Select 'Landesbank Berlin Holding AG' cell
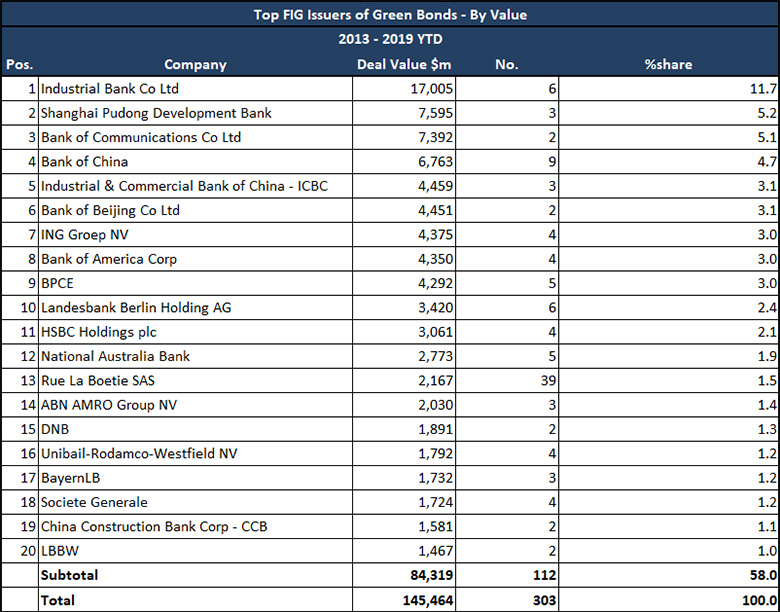Viewport: 780px width, 612px height. pos(195,308)
